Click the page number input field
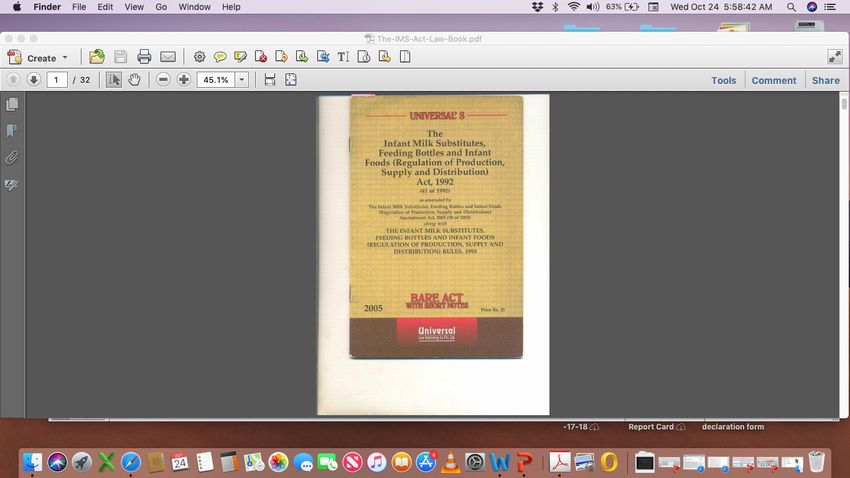 pos(56,80)
